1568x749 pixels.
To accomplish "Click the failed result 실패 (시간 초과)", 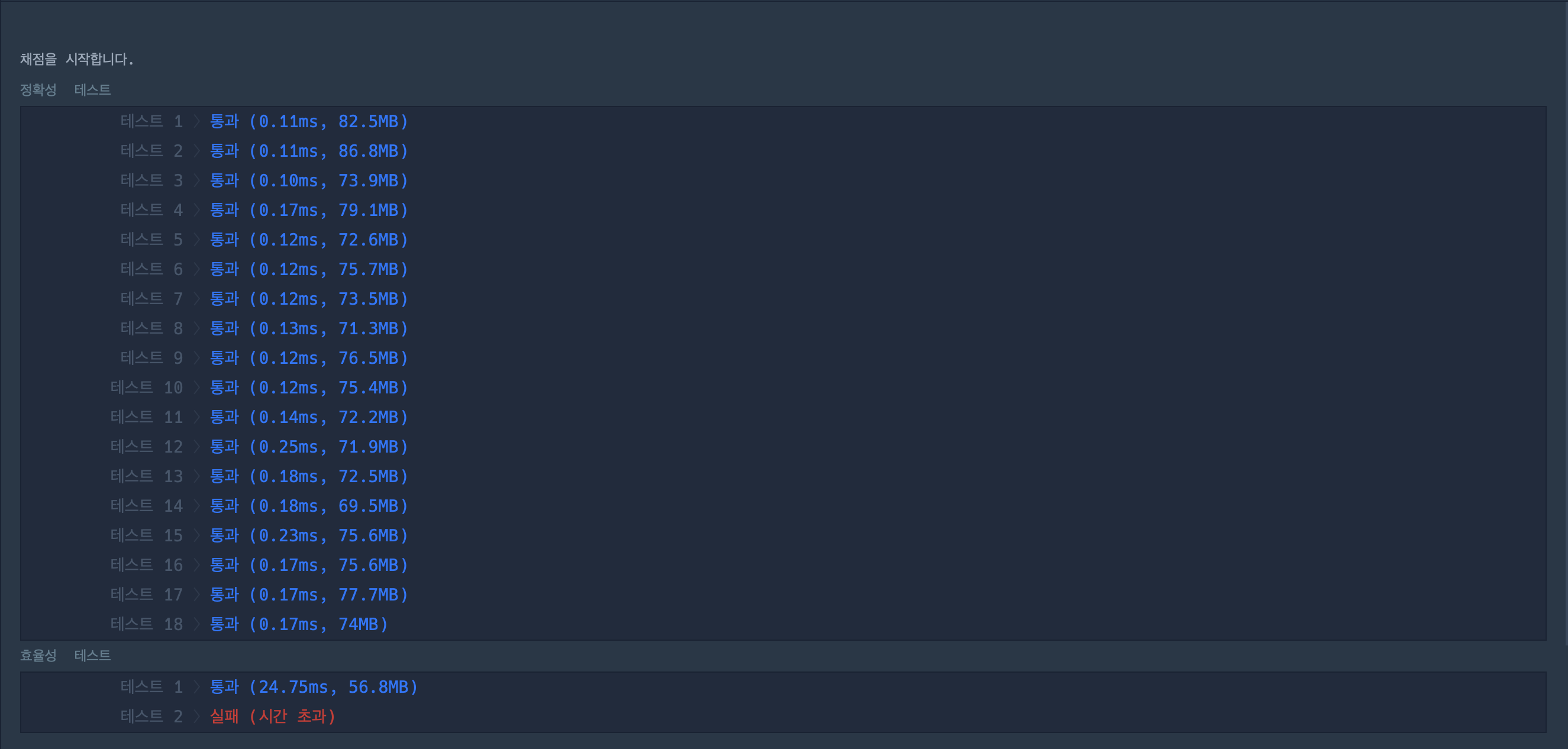I will (x=273, y=716).
